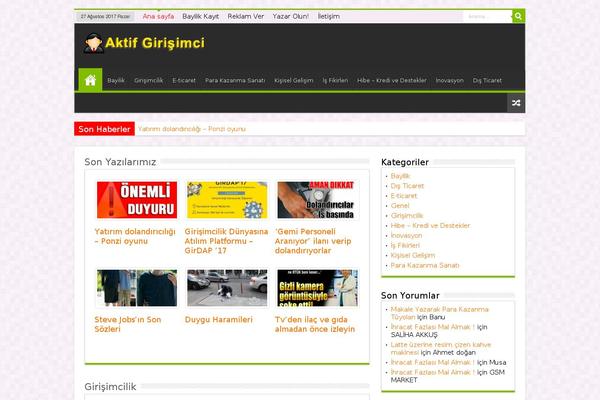Open the ÖNEMLİ DUYURU article thumbnail

pos(137,200)
